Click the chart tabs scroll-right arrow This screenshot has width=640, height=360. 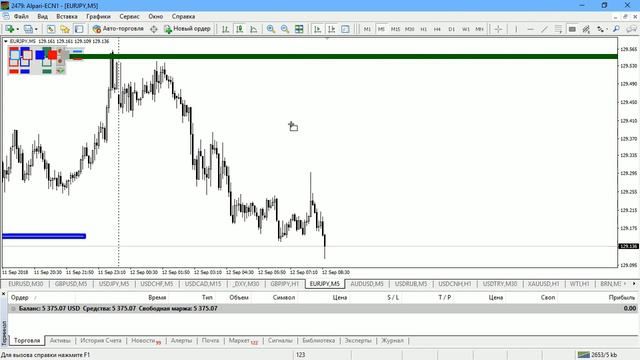pyautogui.click(x=634, y=283)
